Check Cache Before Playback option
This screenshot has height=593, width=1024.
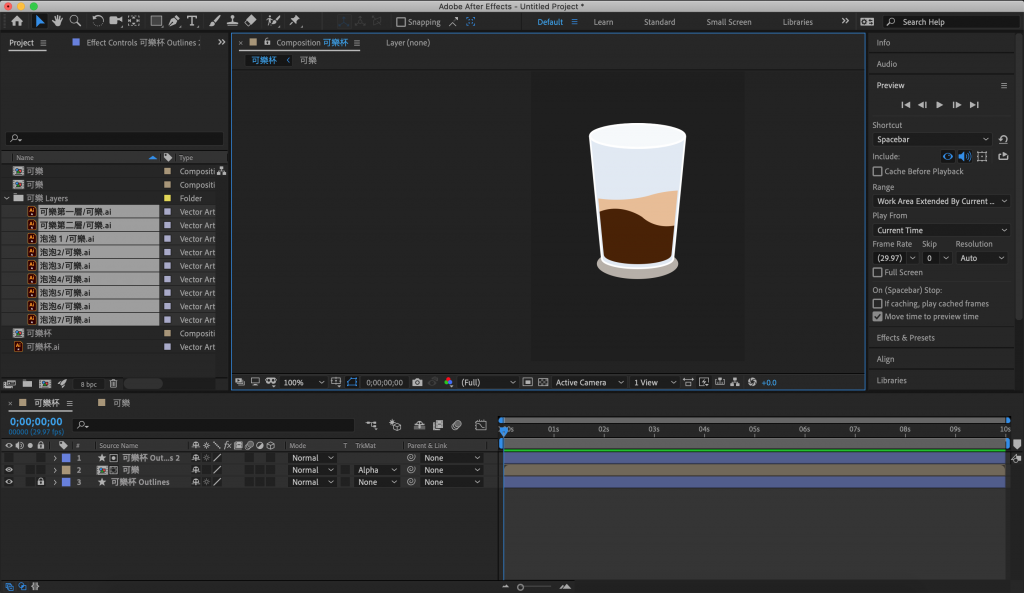click(x=878, y=171)
